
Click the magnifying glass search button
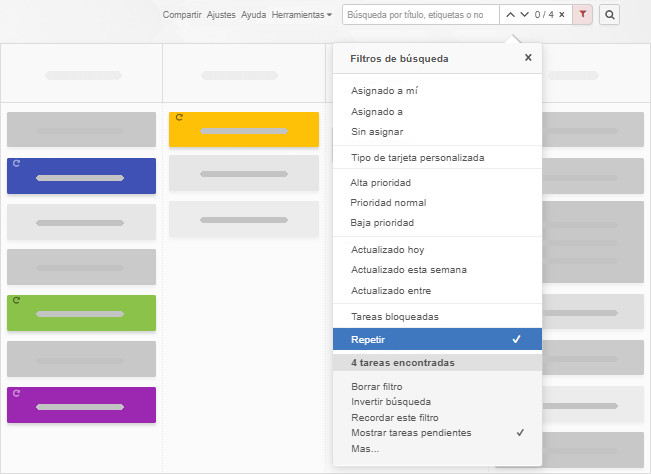(x=609, y=15)
